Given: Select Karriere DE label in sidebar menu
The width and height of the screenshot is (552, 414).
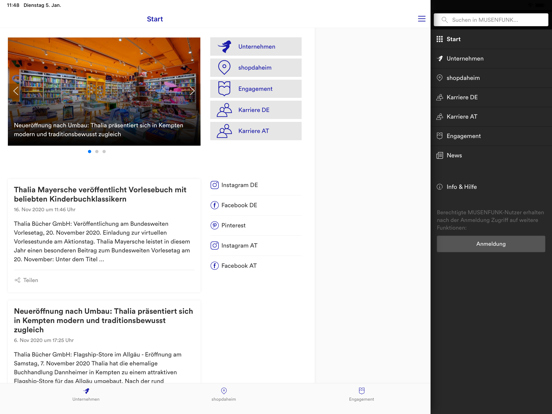Looking at the screenshot, I should (x=462, y=97).
